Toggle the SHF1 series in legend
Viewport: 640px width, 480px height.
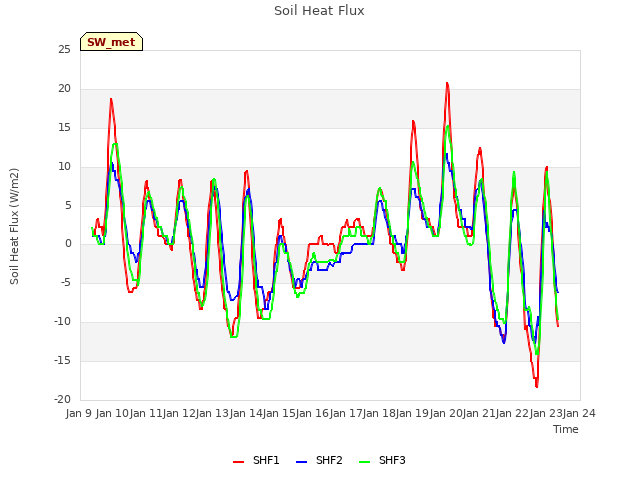[256, 460]
